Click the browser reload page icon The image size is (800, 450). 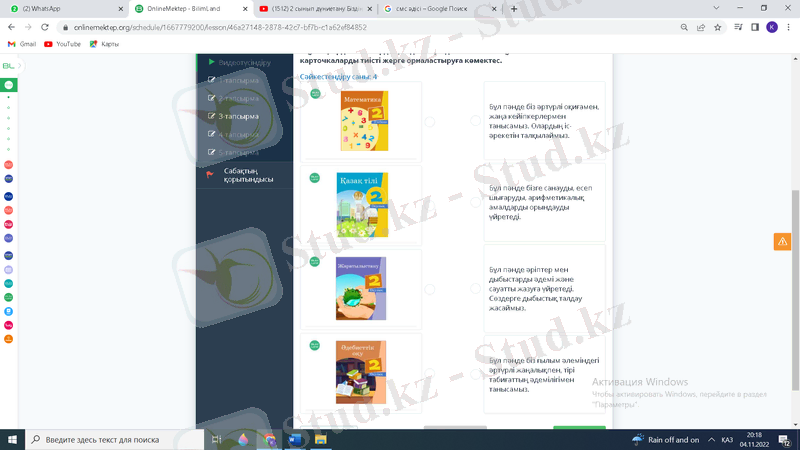click(x=45, y=27)
